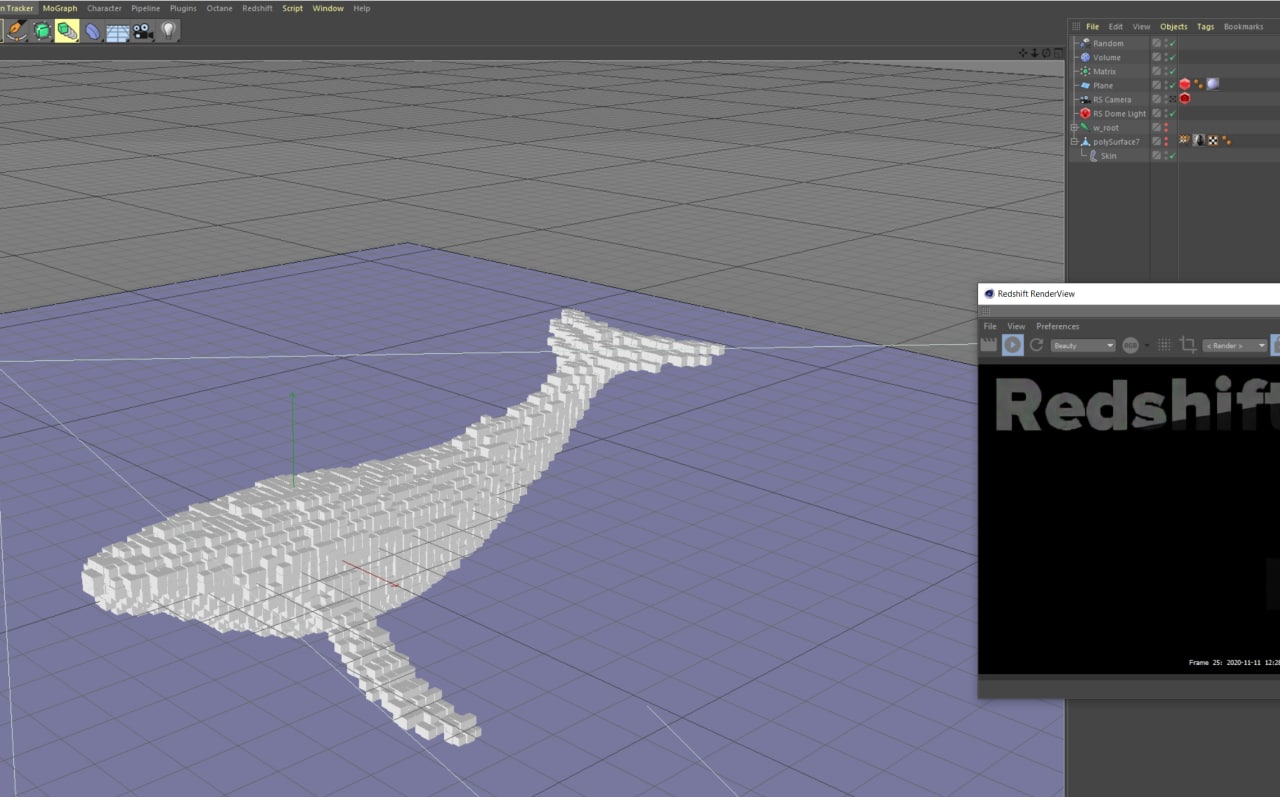
Task: Open the arrow next to RGB icon
Action: 1147,345
